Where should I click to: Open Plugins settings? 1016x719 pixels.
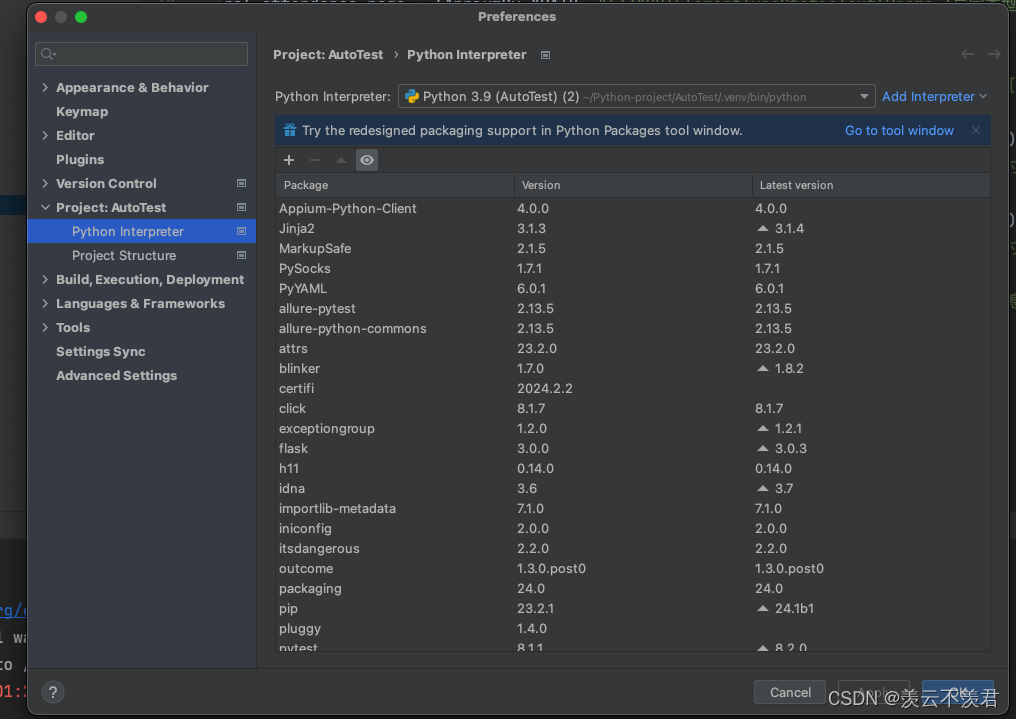[x=80, y=159]
